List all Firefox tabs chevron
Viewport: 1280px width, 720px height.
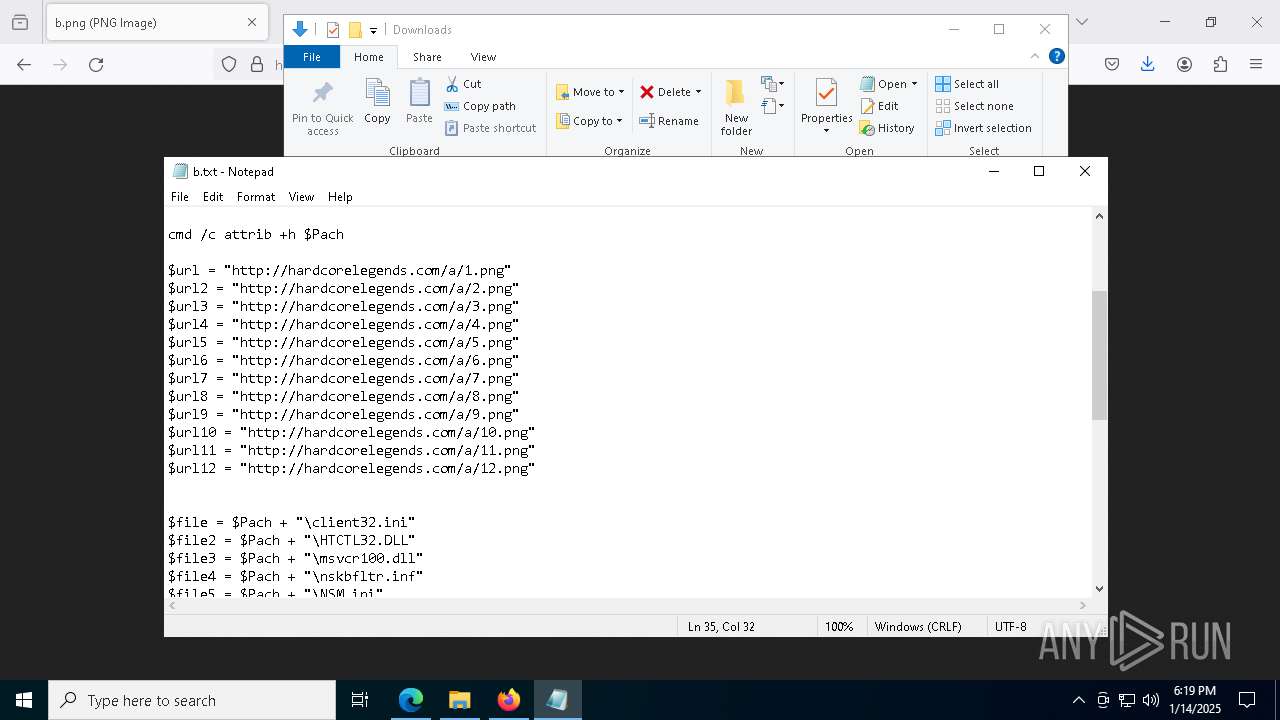pos(1081,22)
